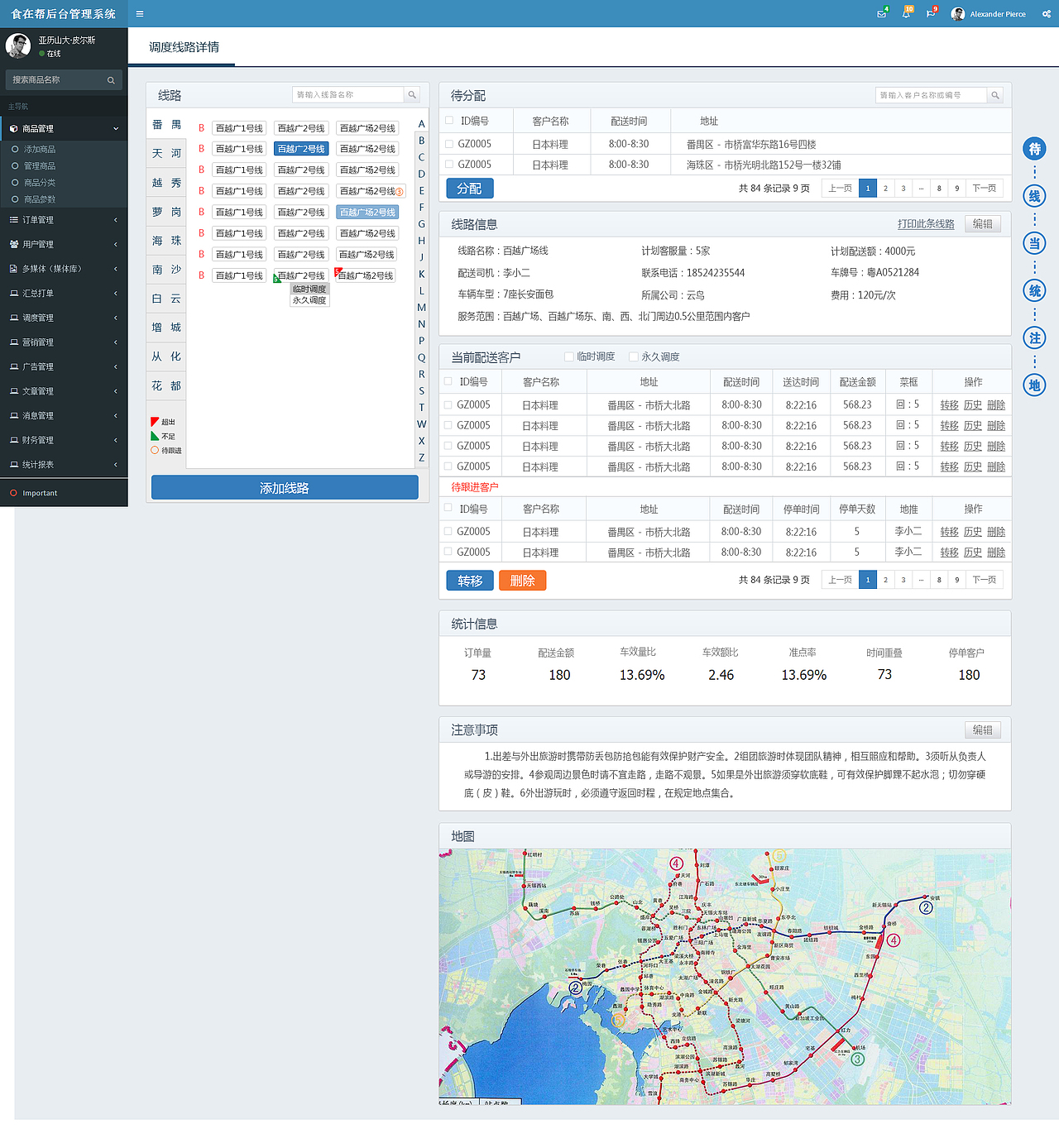Select the 白云 district tab
Viewport: 1059px width, 1148px height.
166,299
